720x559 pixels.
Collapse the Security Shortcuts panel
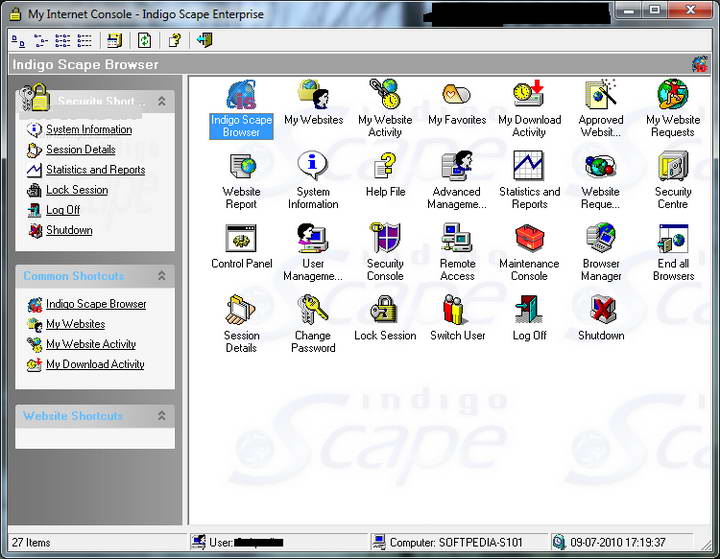pyautogui.click(x=162, y=101)
